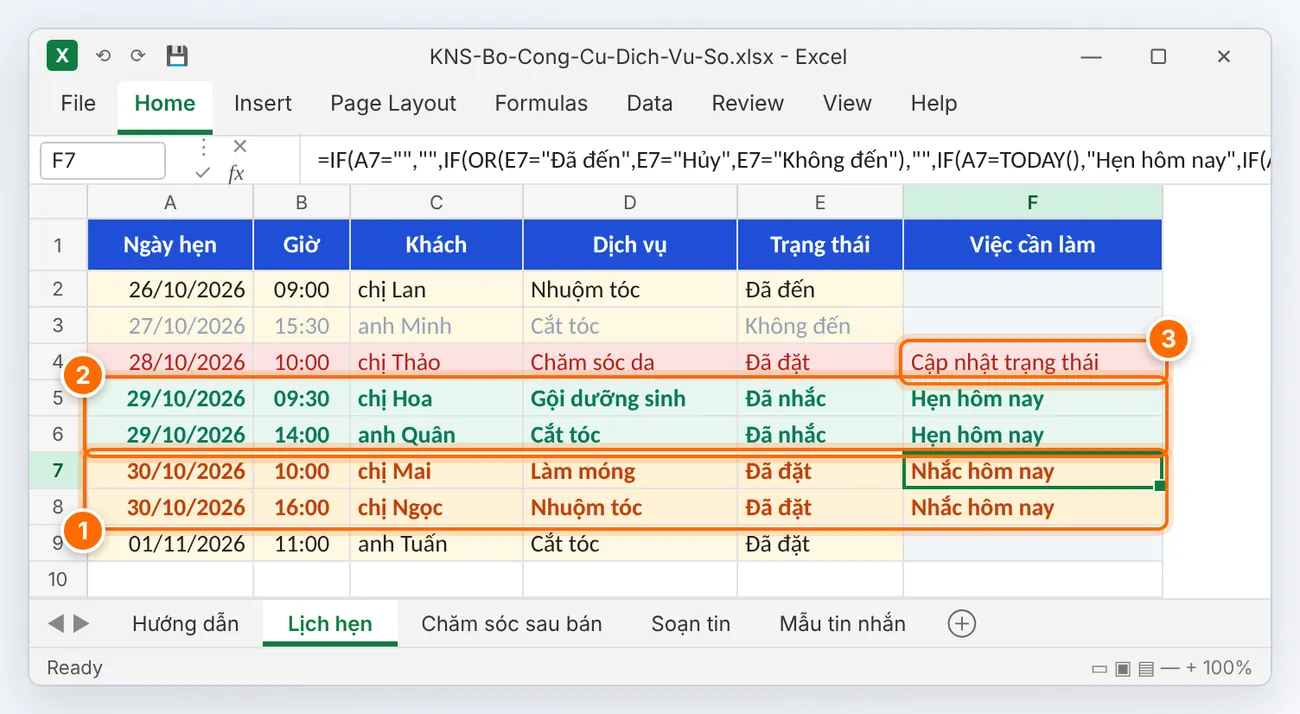Add a new sheet with the plus icon

(x=961, y=624)
